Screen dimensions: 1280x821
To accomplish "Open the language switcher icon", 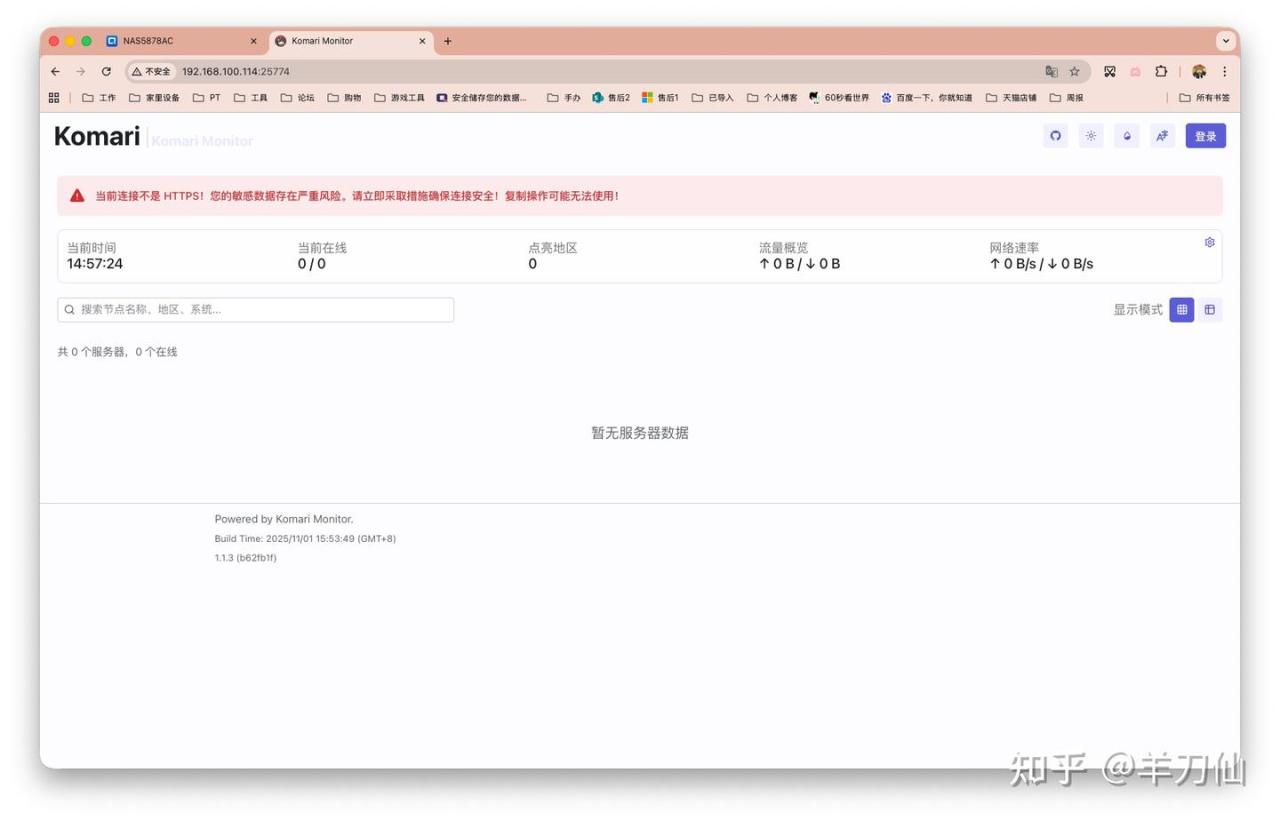I will tap(1162, 137).
